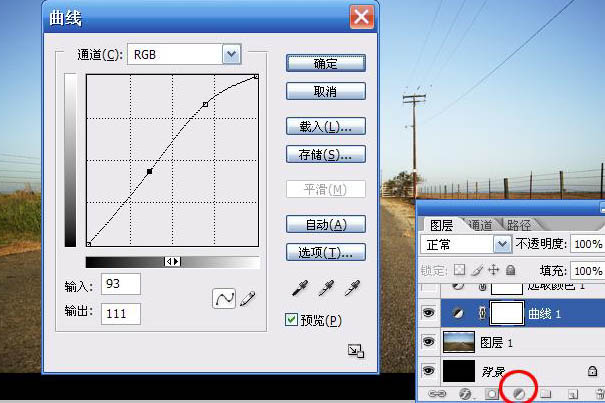Viewport: 605px width, 403px height.
Task: Choose the curve point editing tool
Action: [226, 298]
